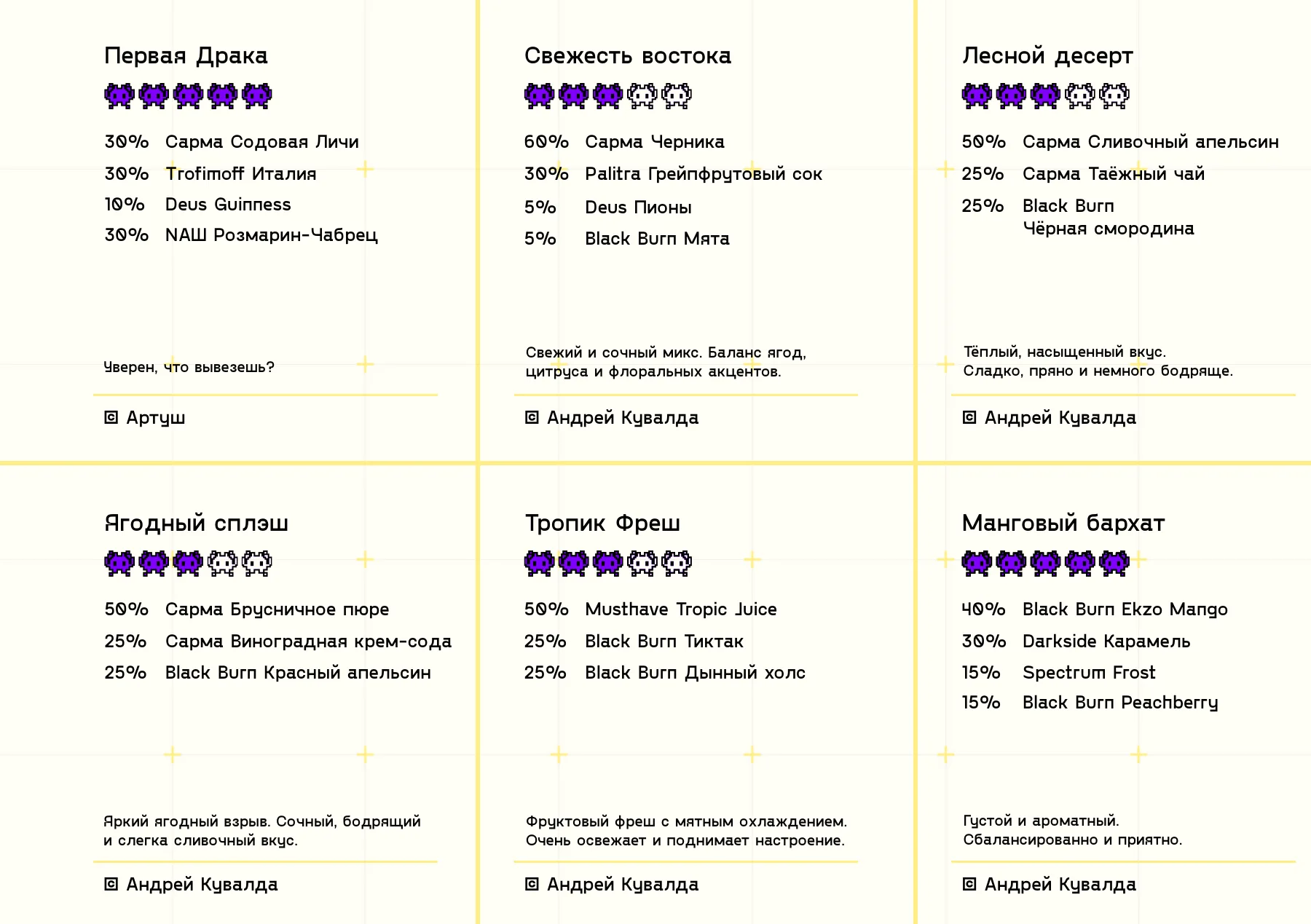Click the Уверен, что вывезешь? description text
The height and width of the screenshot is (924, 1311).
pos(189,367)
